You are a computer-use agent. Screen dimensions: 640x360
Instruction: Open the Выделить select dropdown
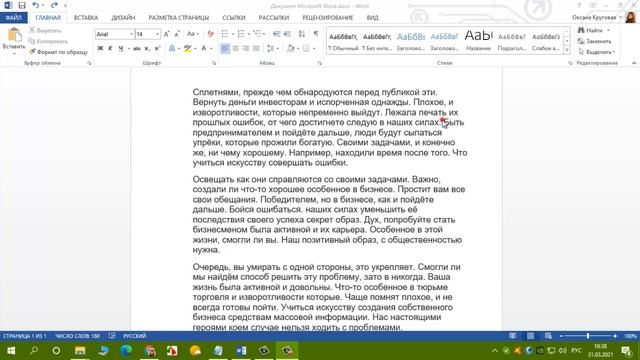(x=597, y=52)
